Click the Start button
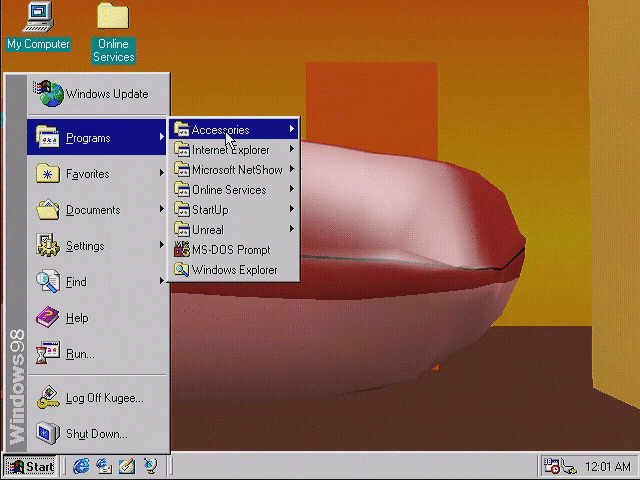Screen dimensions: 640x480 (30, 466)
